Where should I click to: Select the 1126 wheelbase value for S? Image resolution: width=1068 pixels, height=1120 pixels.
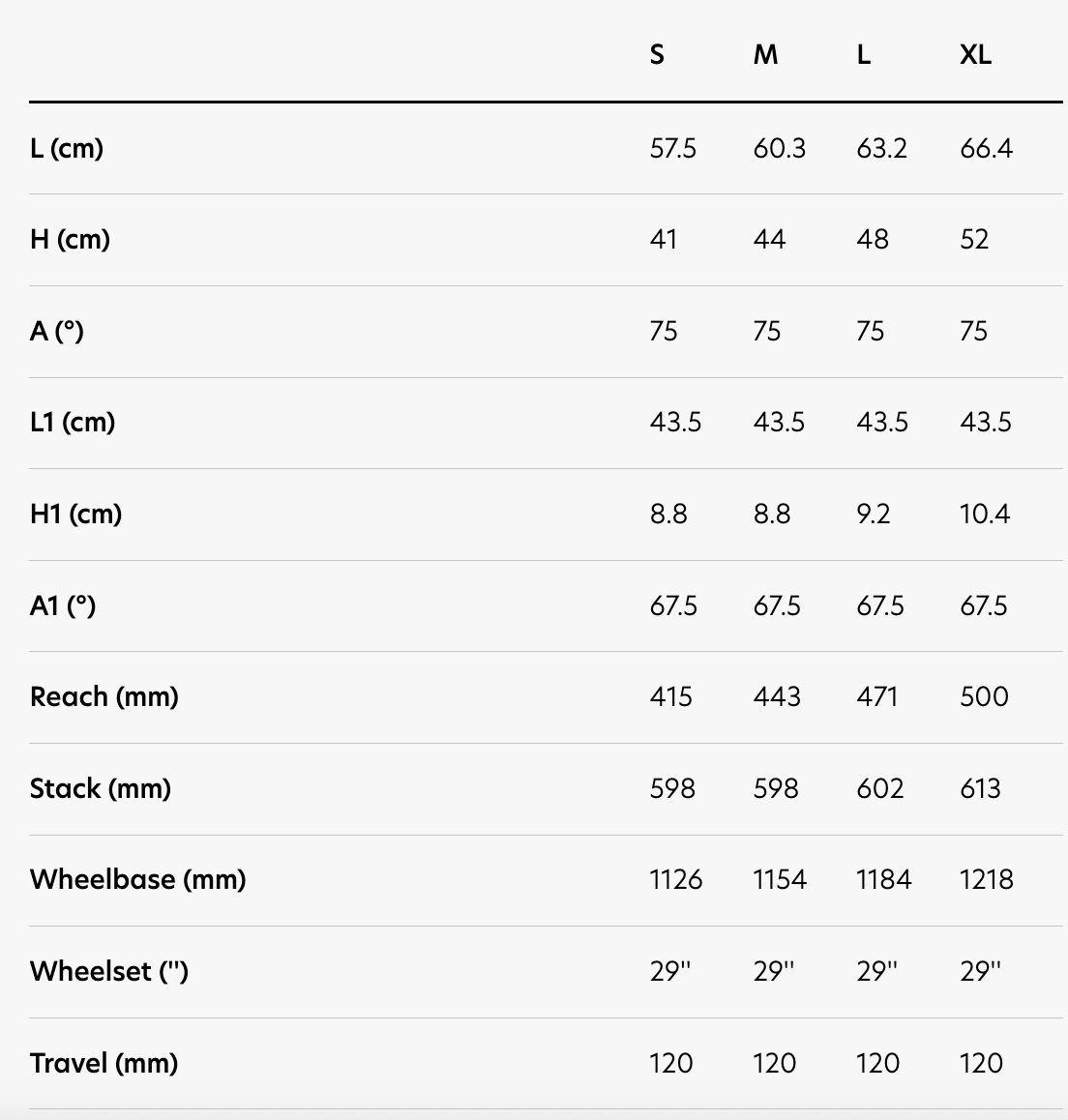coord(676,880)
